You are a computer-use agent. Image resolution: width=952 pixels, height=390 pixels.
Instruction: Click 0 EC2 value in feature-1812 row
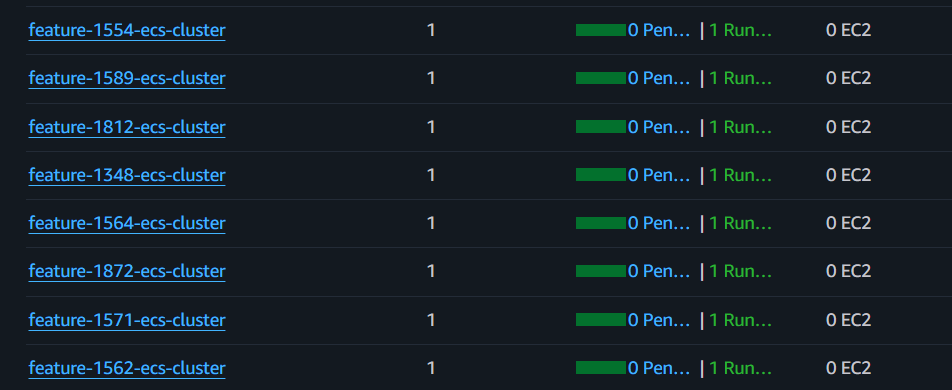point(849,127)
